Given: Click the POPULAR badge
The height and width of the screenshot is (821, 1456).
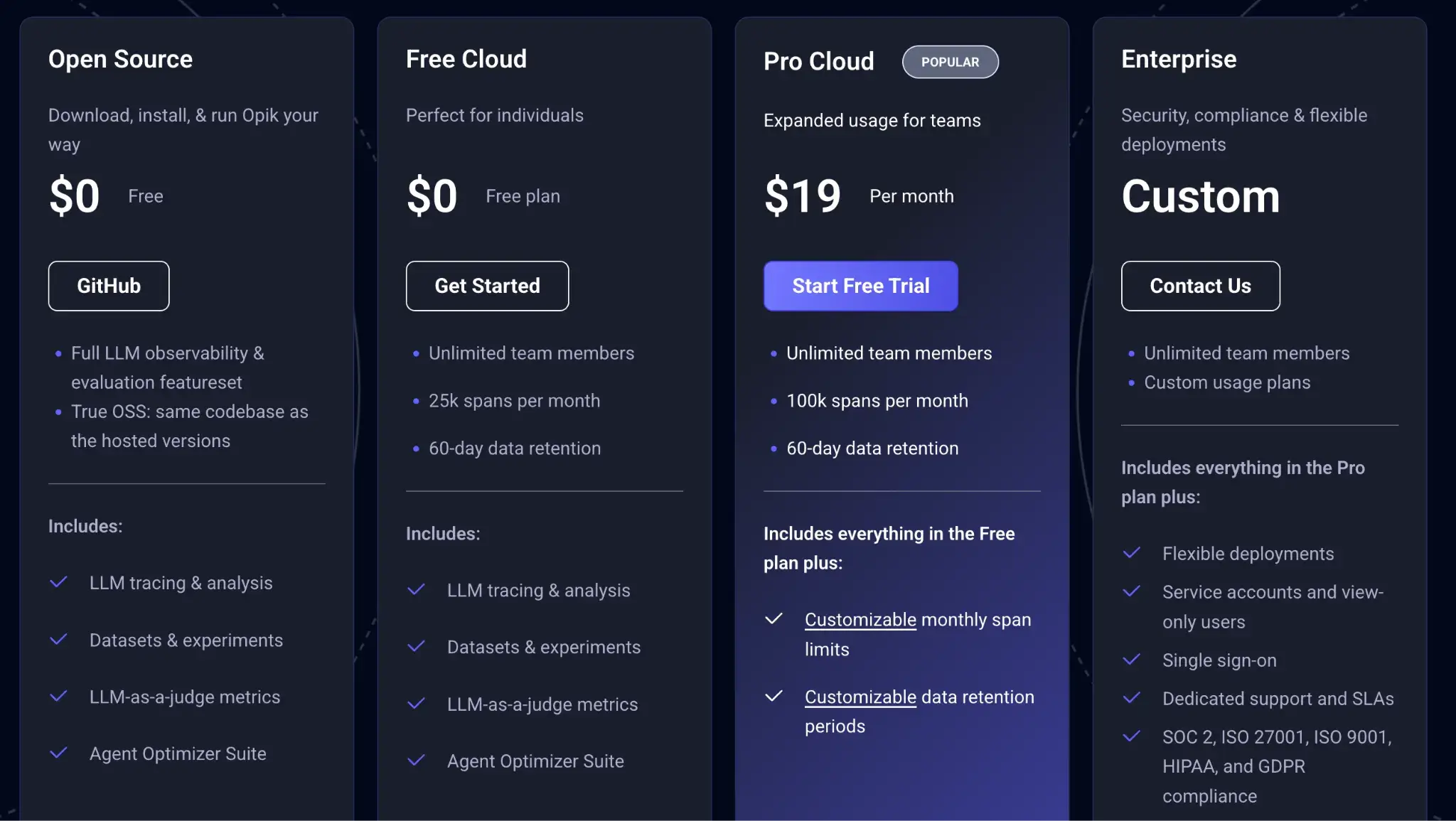Looking at the screenshot, I should 950,62.
